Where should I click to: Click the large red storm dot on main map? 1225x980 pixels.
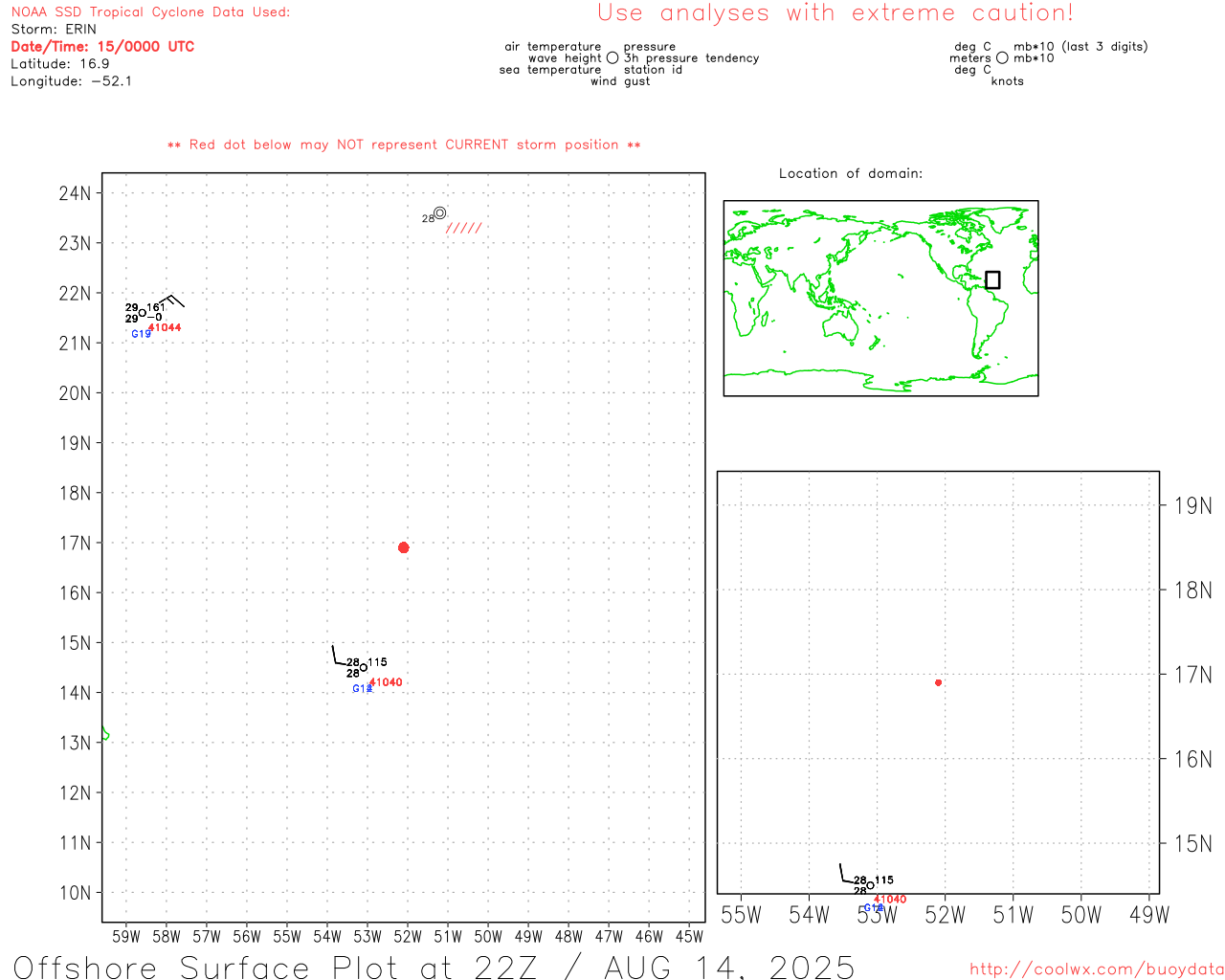coord(403,547)
